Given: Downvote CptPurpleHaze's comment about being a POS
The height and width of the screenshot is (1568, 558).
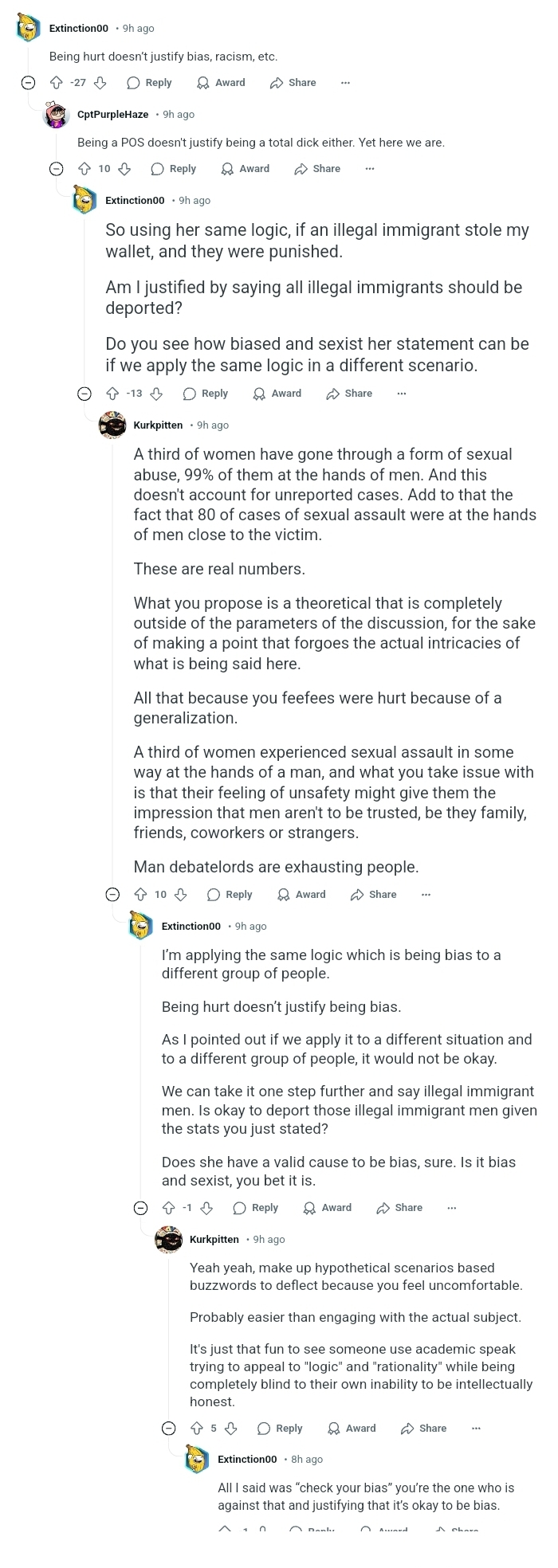Looking at the screenshot, I should 125,169.
